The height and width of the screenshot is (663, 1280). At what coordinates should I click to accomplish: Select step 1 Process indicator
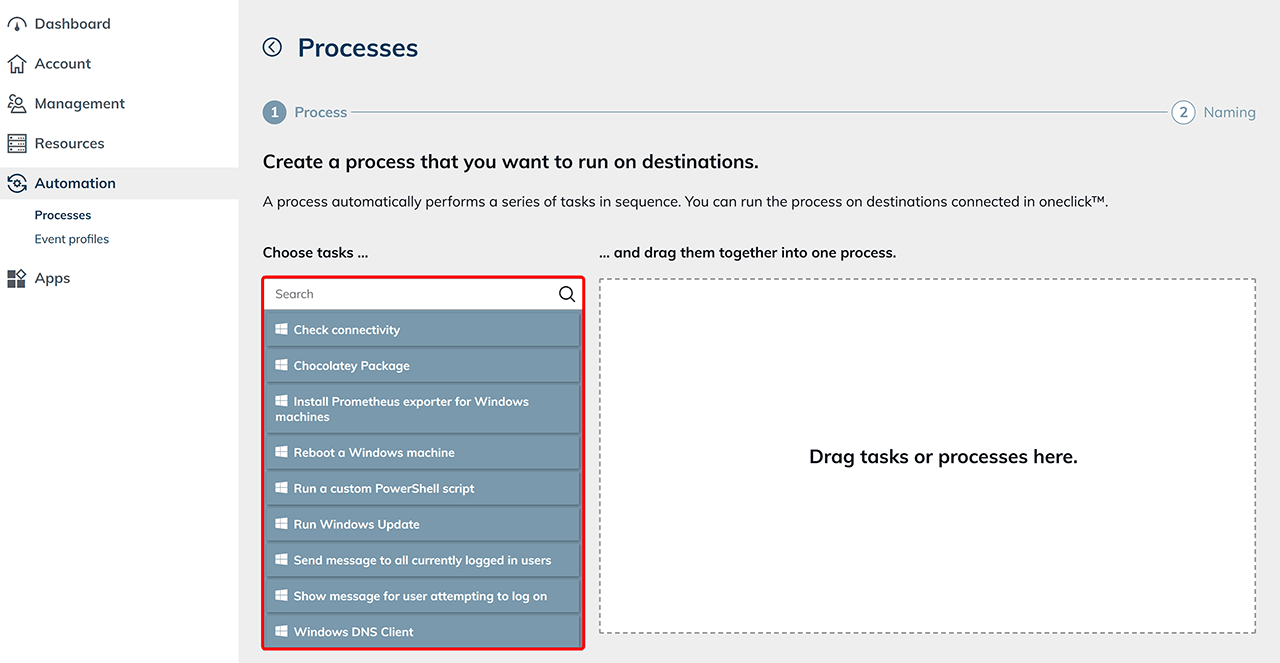(274, 112)
